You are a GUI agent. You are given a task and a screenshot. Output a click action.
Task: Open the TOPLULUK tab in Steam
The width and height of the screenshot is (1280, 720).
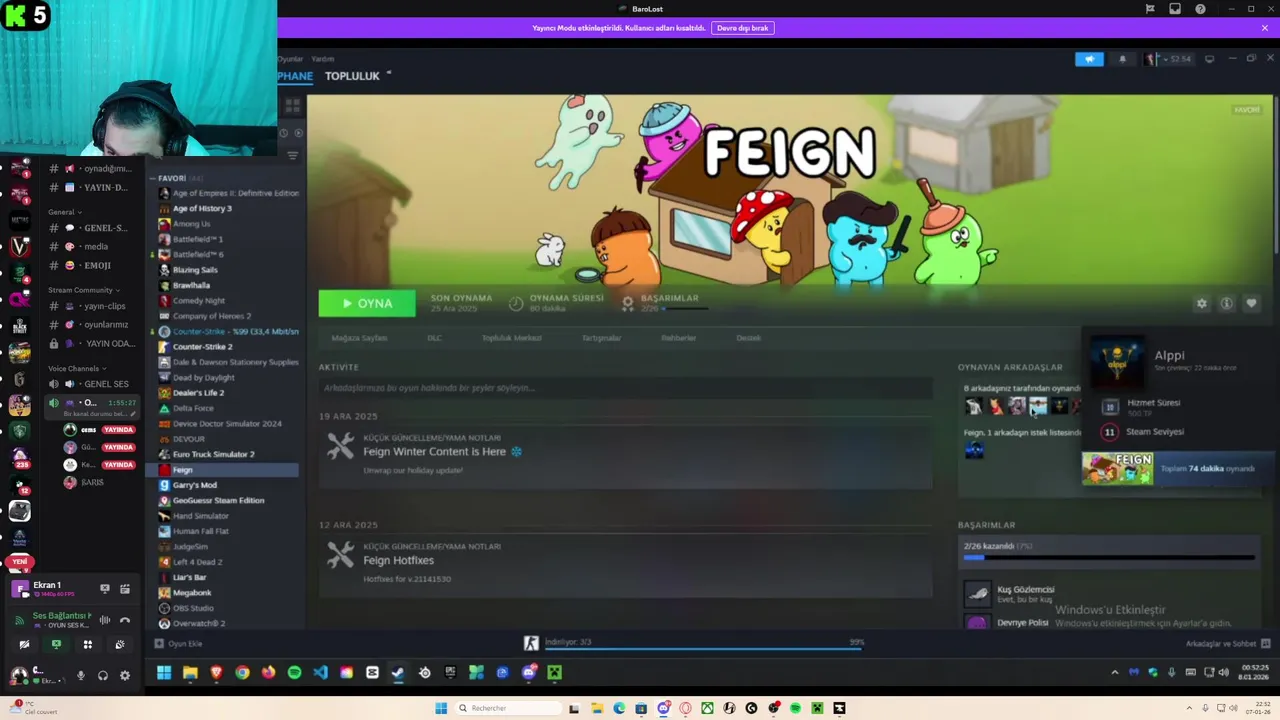coord(352,76)
